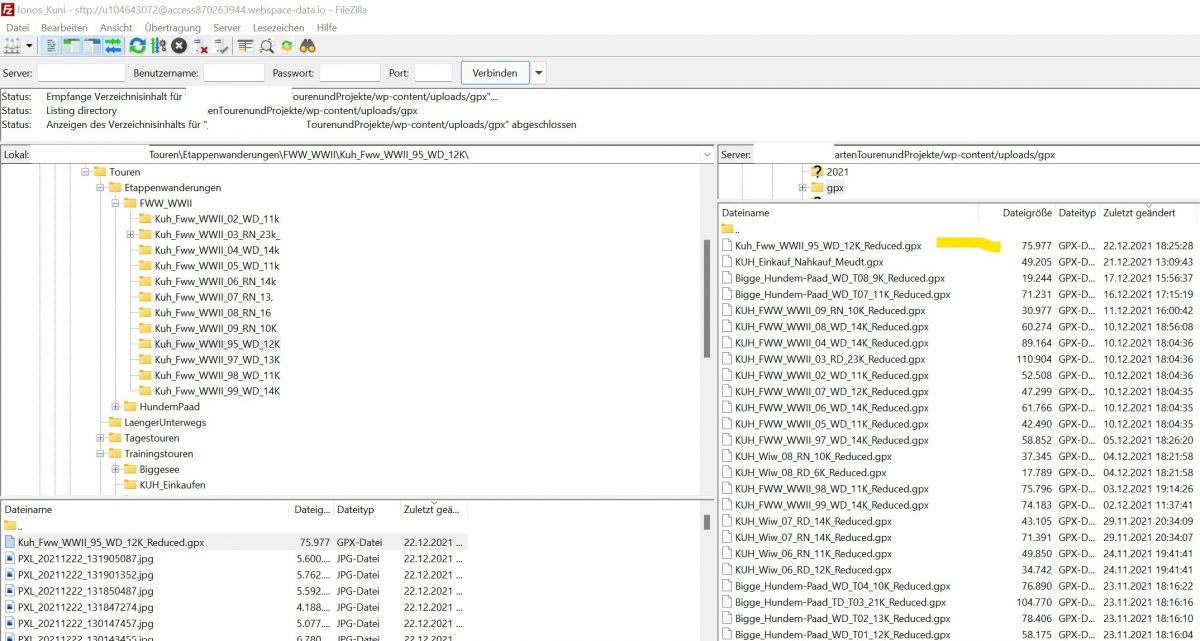Expand the HundemPaad folder tree node
The width and height of the screenshot is (1200, 641).
115,407
